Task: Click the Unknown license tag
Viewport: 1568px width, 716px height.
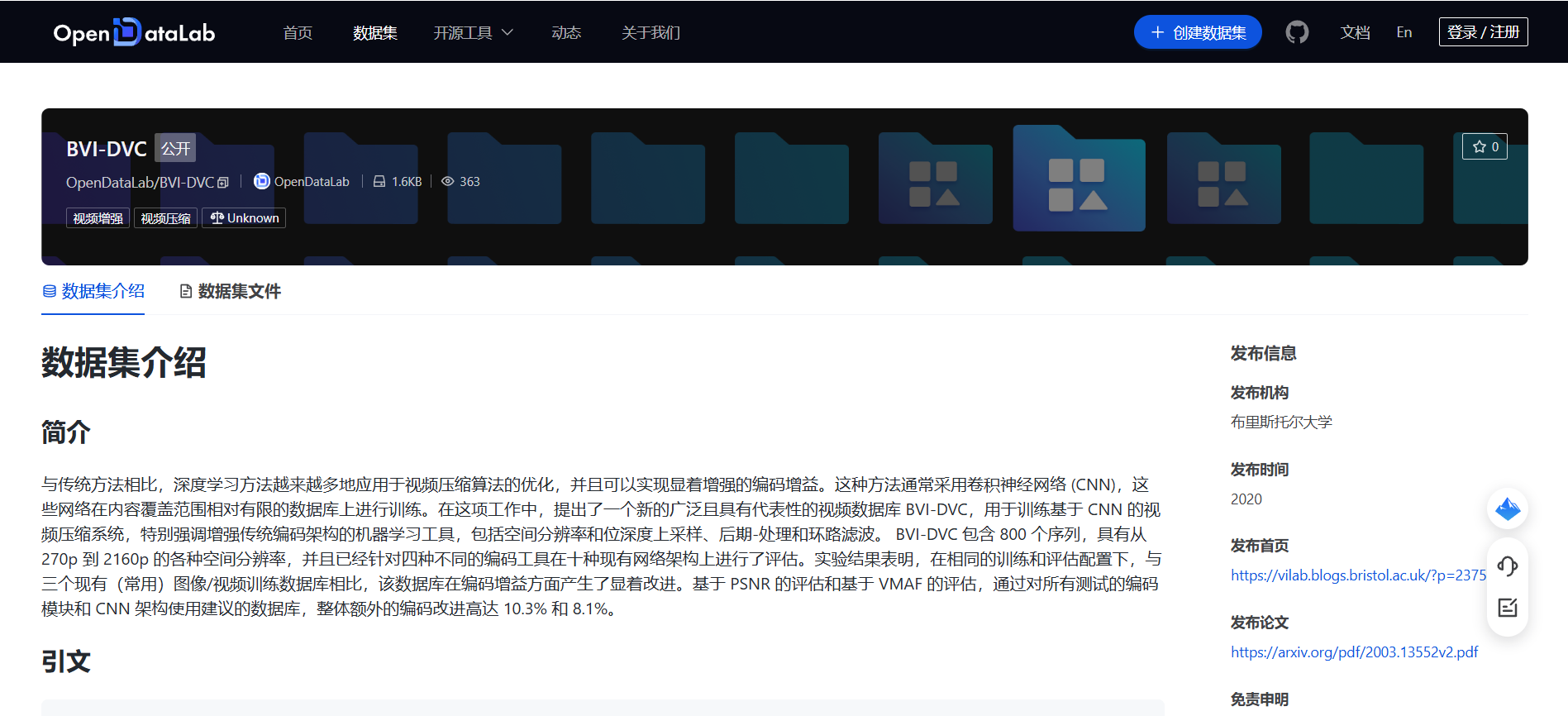Action: (x=244, y=218)
